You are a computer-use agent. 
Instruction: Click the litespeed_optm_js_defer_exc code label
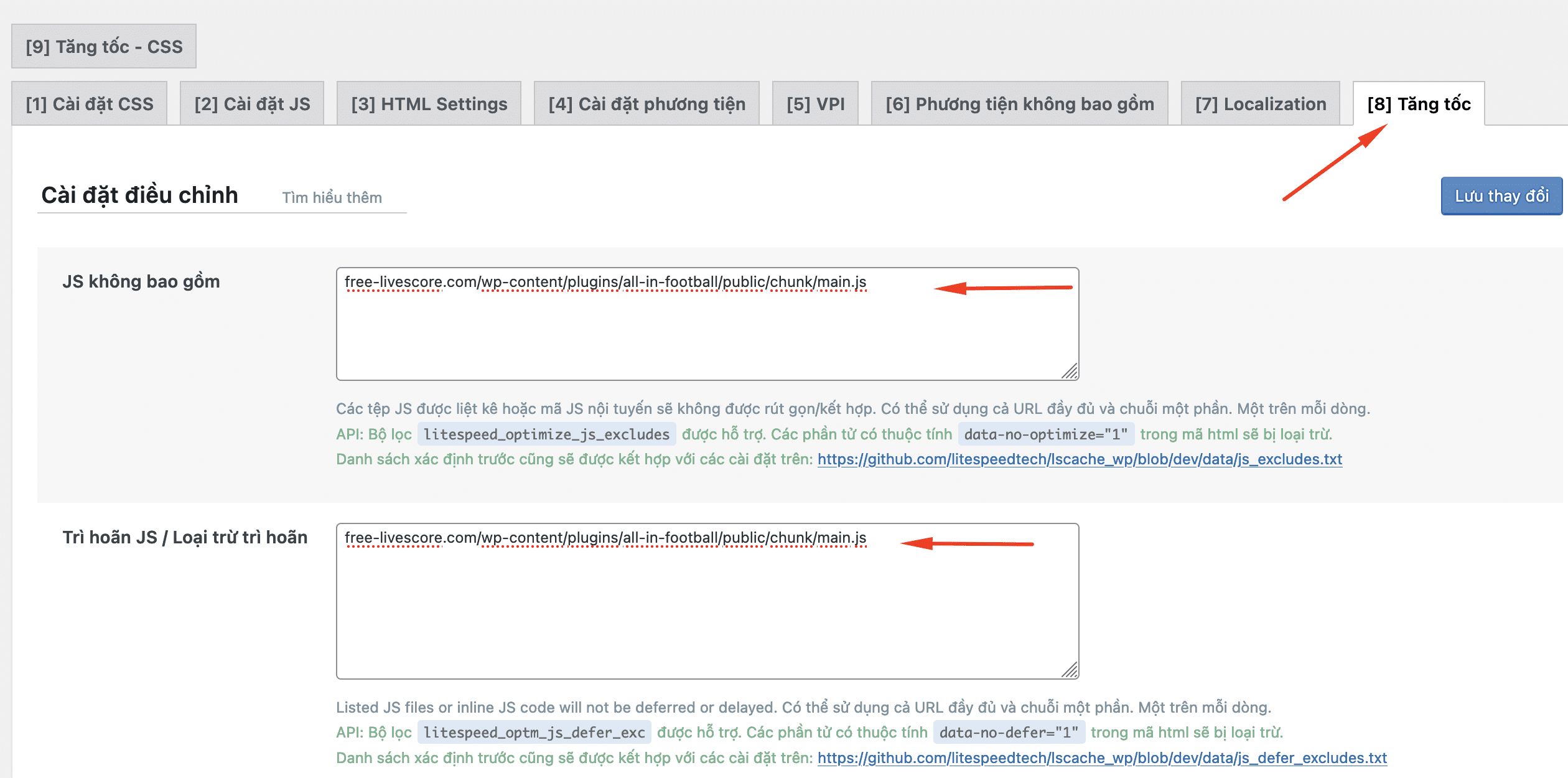click(x=534, y=733)
